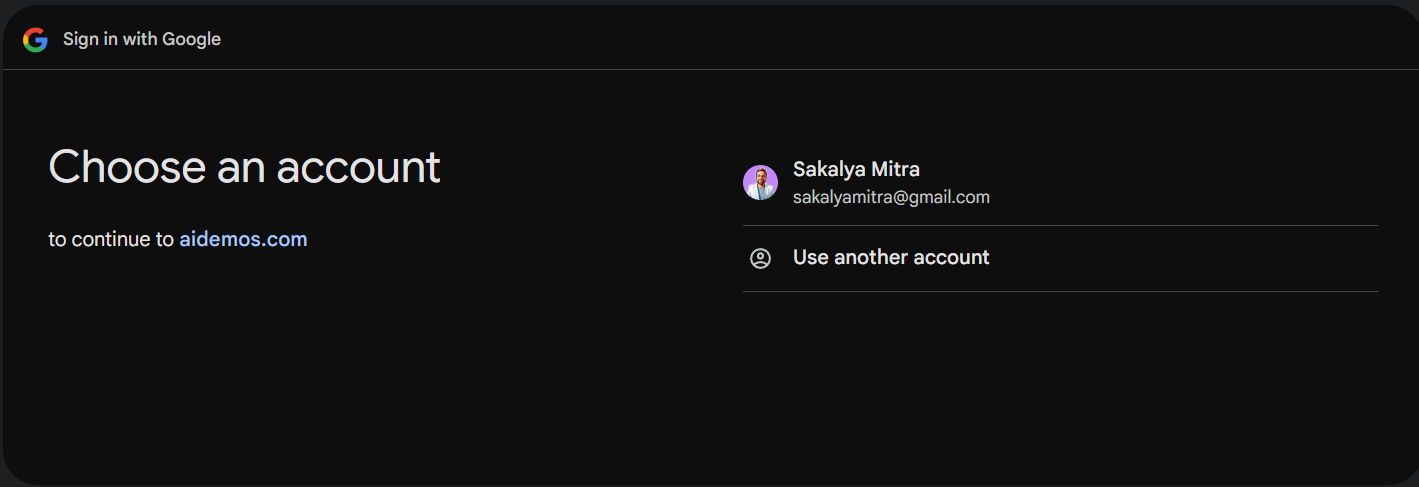The image size is (1419, 487).
Task: Click the word 'continue' under the heading
Action: coord(113,240)
